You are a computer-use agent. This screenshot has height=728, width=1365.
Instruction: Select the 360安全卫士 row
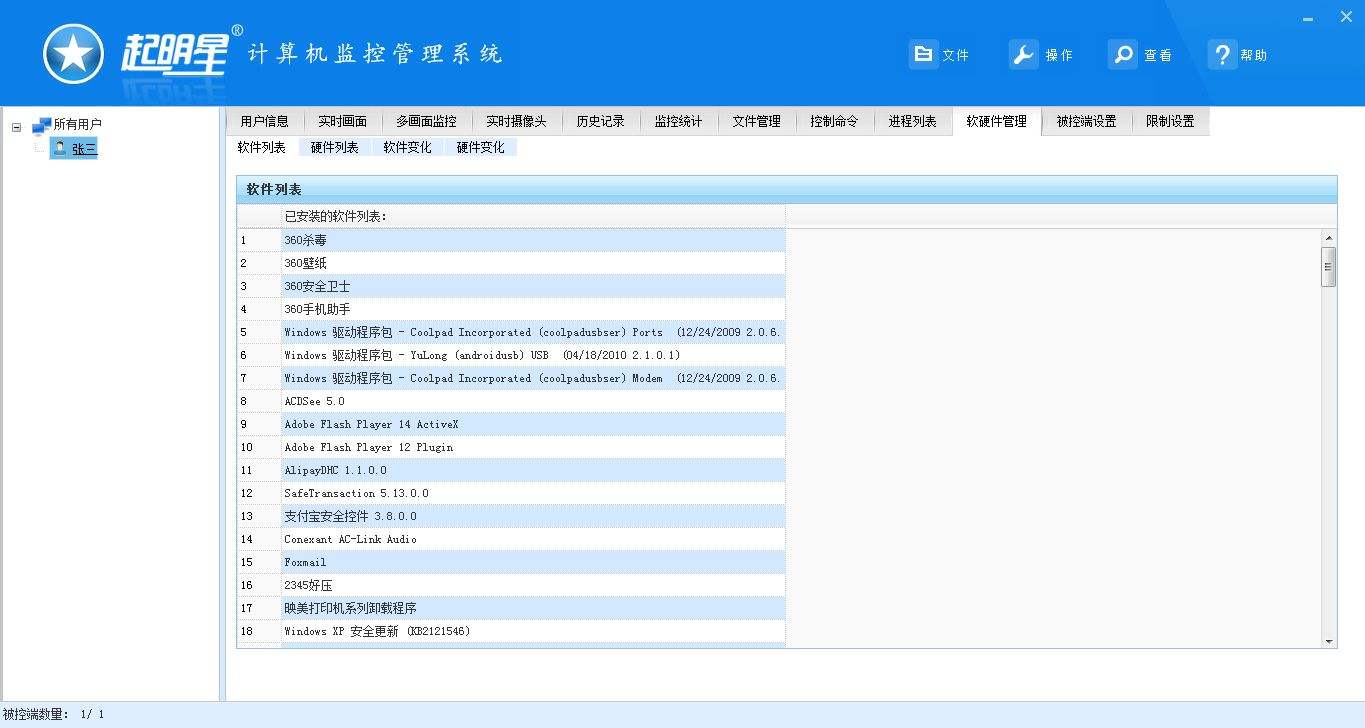(x=511, y=286)
